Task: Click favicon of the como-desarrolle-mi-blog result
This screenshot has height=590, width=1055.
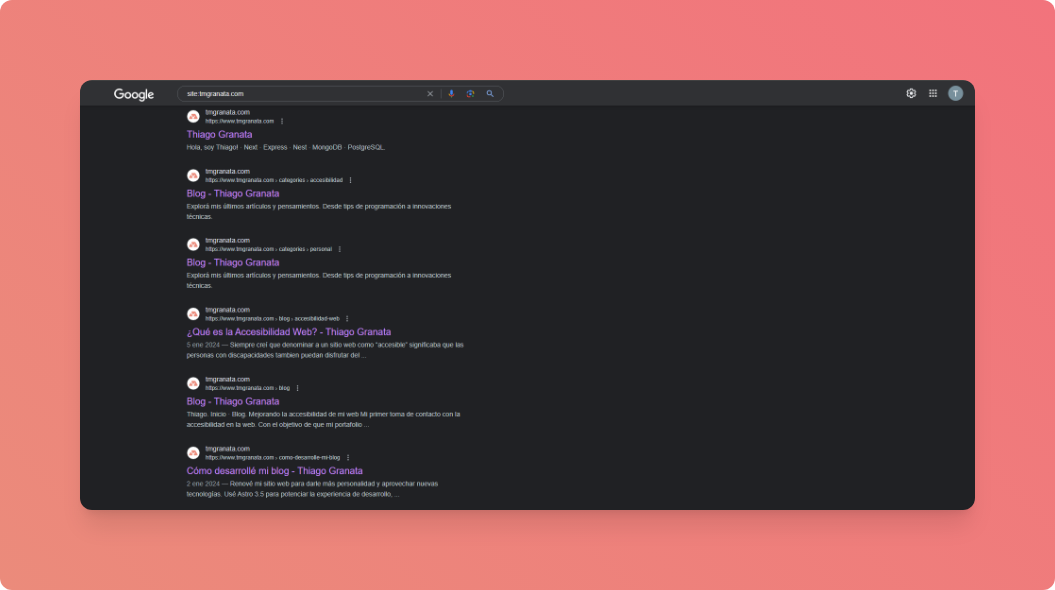Action: click(x=193, y=453)
